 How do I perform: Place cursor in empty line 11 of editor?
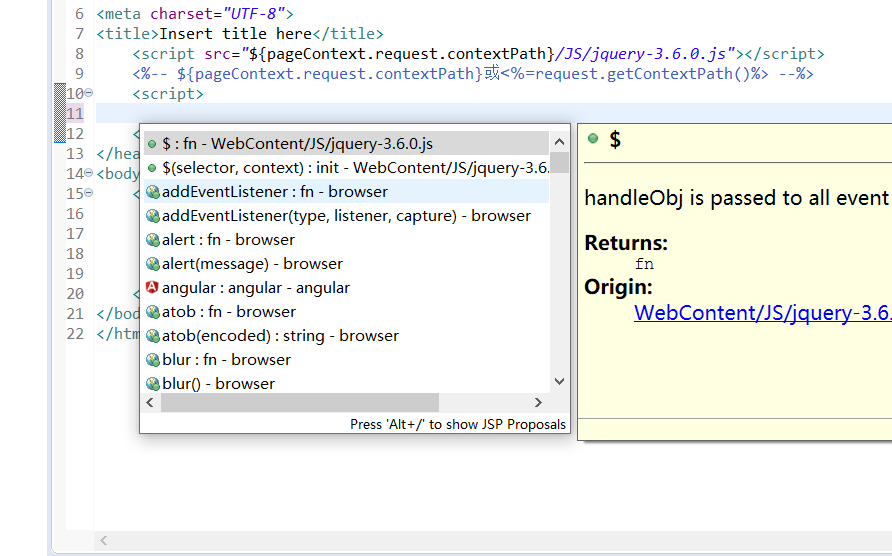click(494, 113)
